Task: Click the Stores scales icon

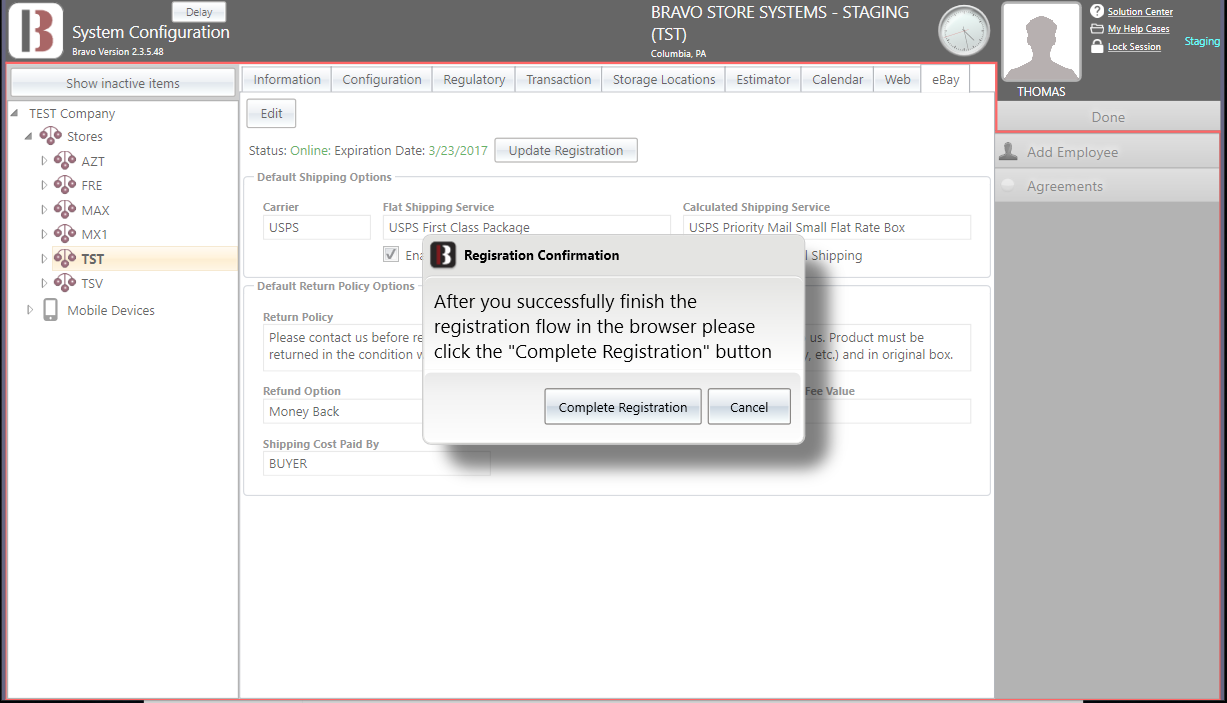Action: [50, 136]
